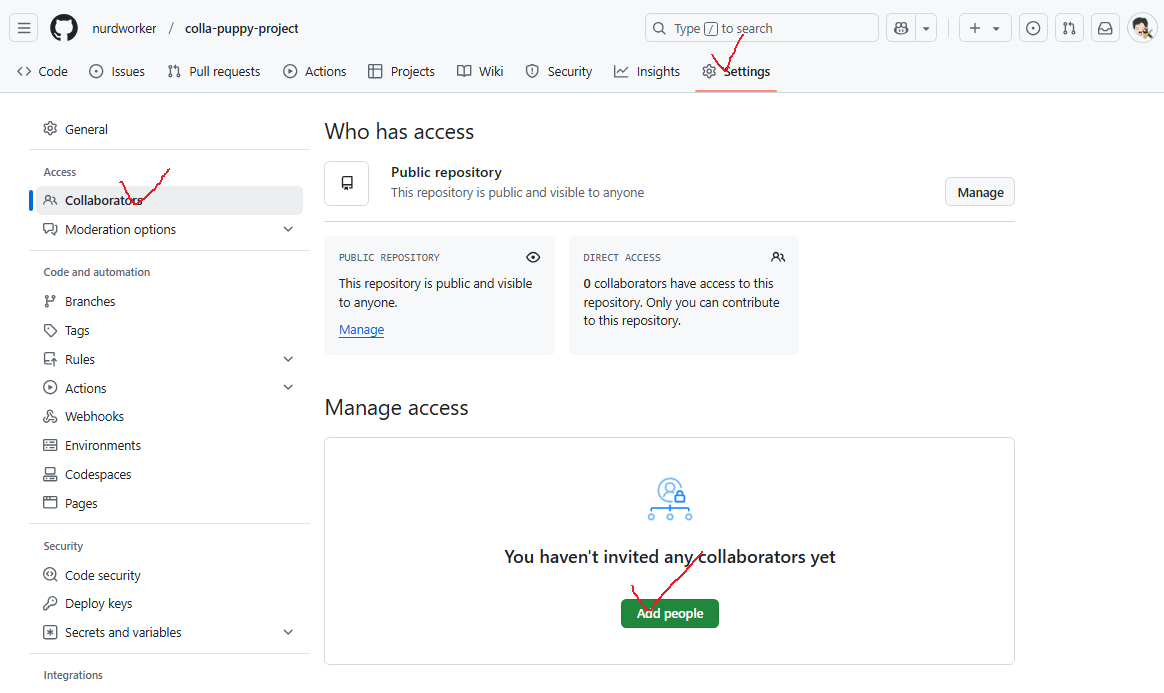Click the Deploy keys key icon
The width and height of the screenshot is (1164, 693).
click(50, 603)
